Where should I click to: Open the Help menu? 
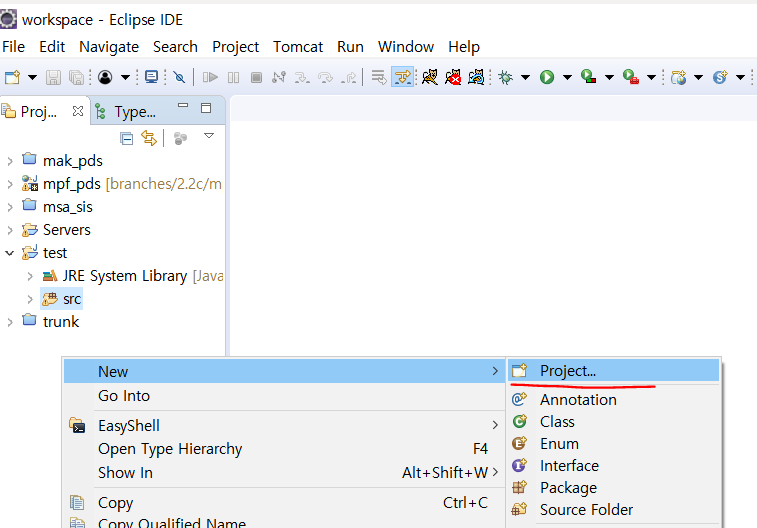[x=464, y=47]
